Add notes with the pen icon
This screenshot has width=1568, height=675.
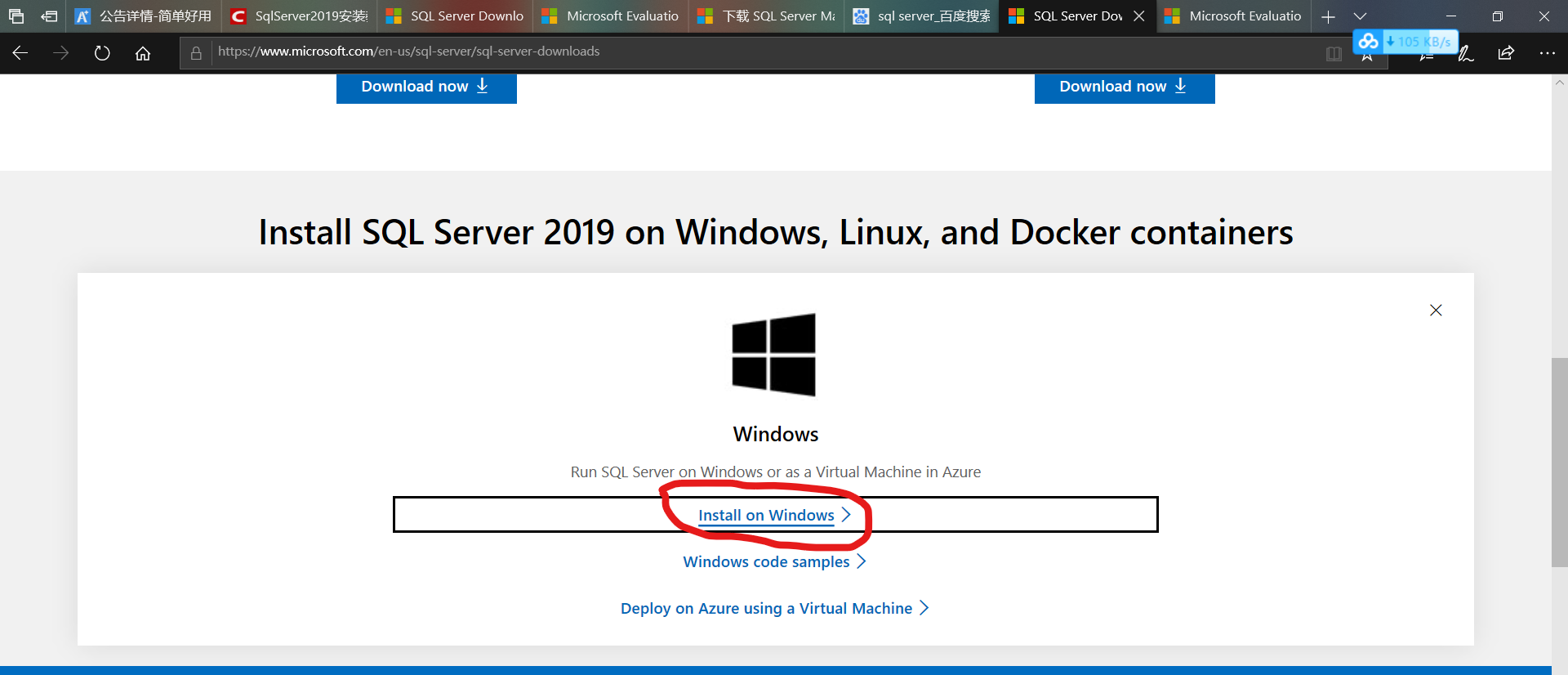click(x=1466, y=53)
